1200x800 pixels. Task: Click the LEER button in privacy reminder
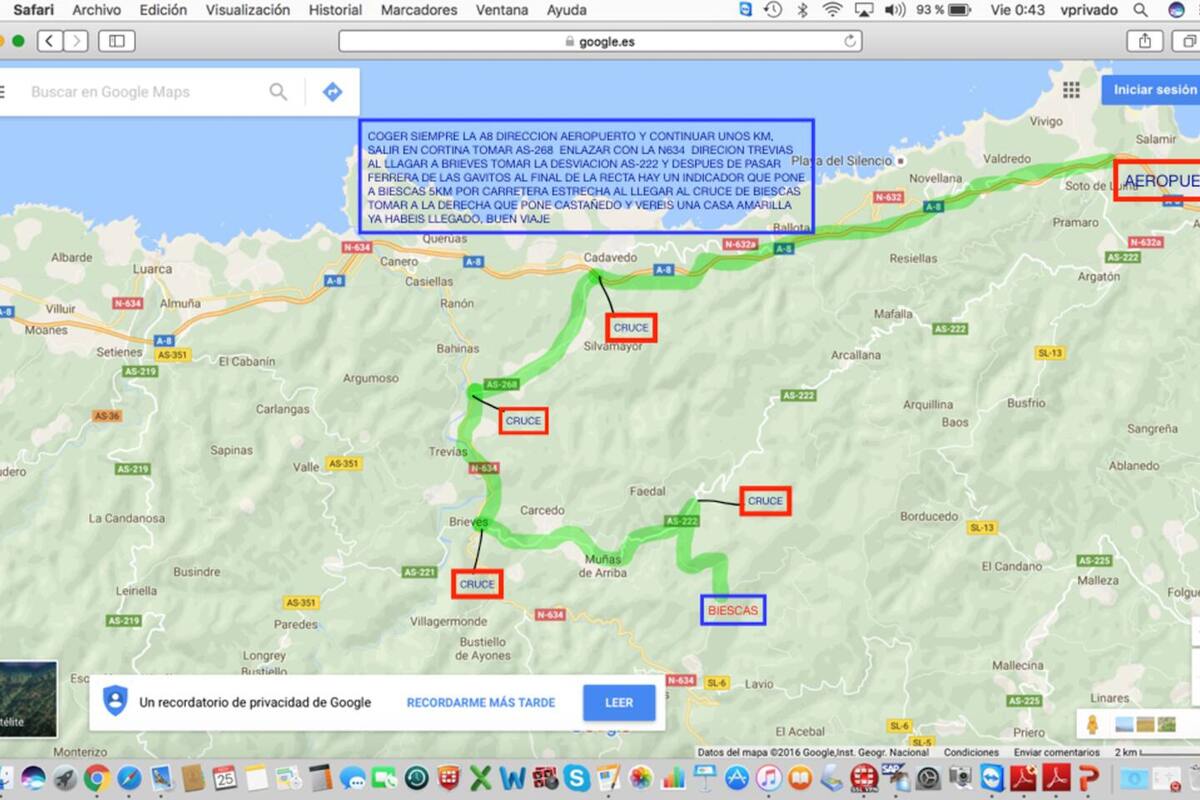[x=619, y=703]
